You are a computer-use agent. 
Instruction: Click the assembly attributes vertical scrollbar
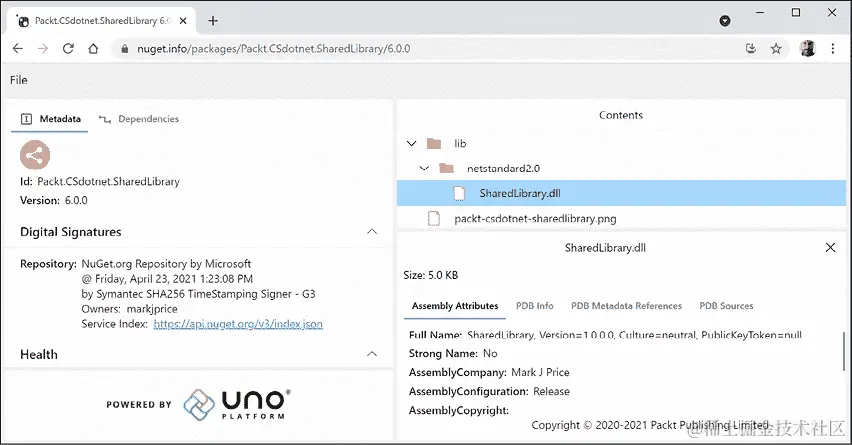tap(844, 350)
